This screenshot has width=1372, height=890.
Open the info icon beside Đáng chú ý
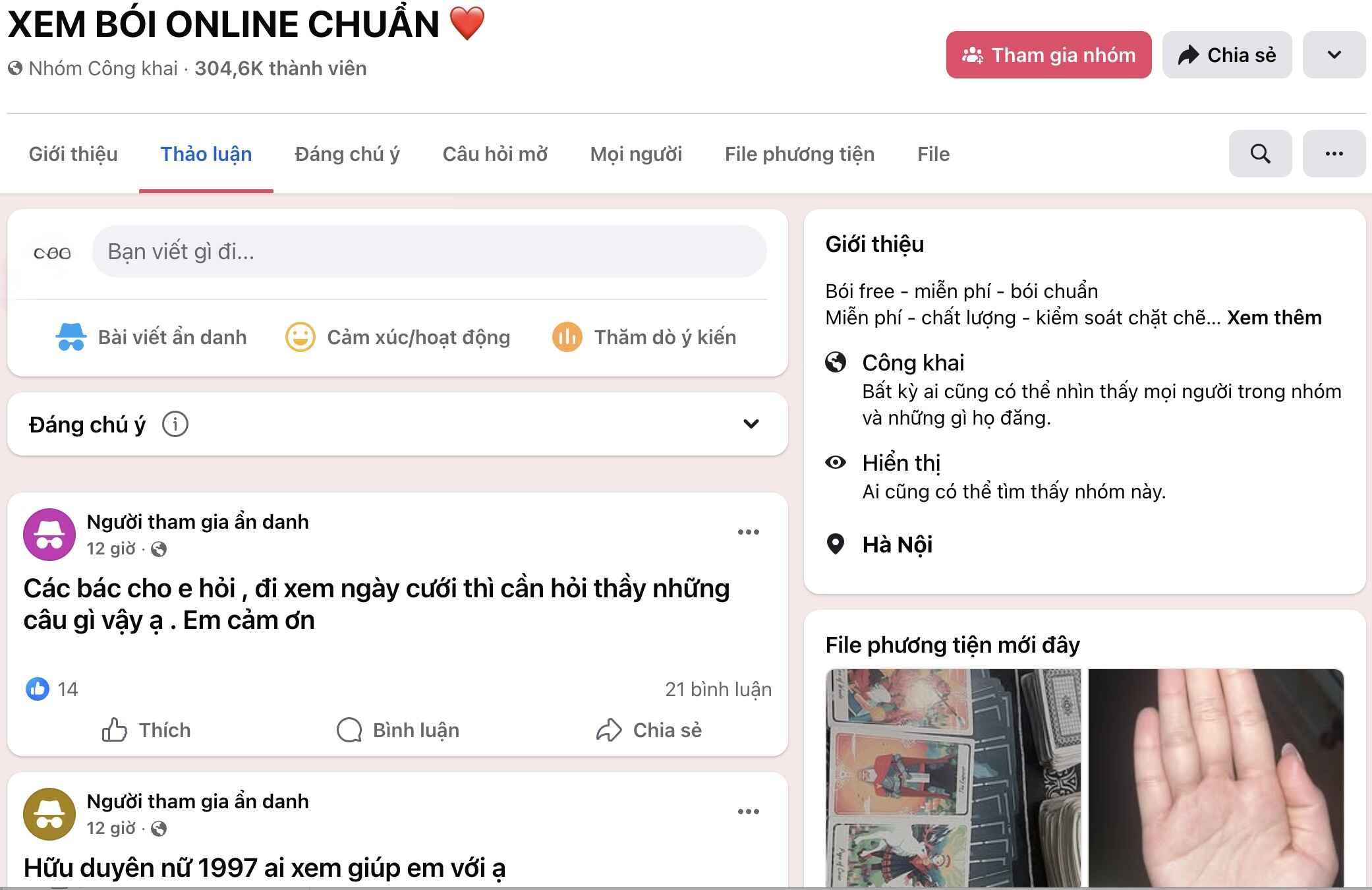point(175,424)
